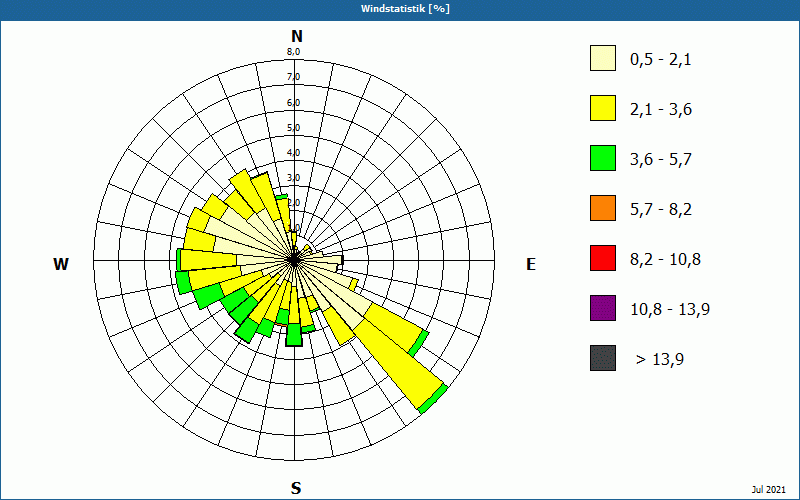Click the '4,0' radial axis label
800x500 pixels.
coord(293,153)
